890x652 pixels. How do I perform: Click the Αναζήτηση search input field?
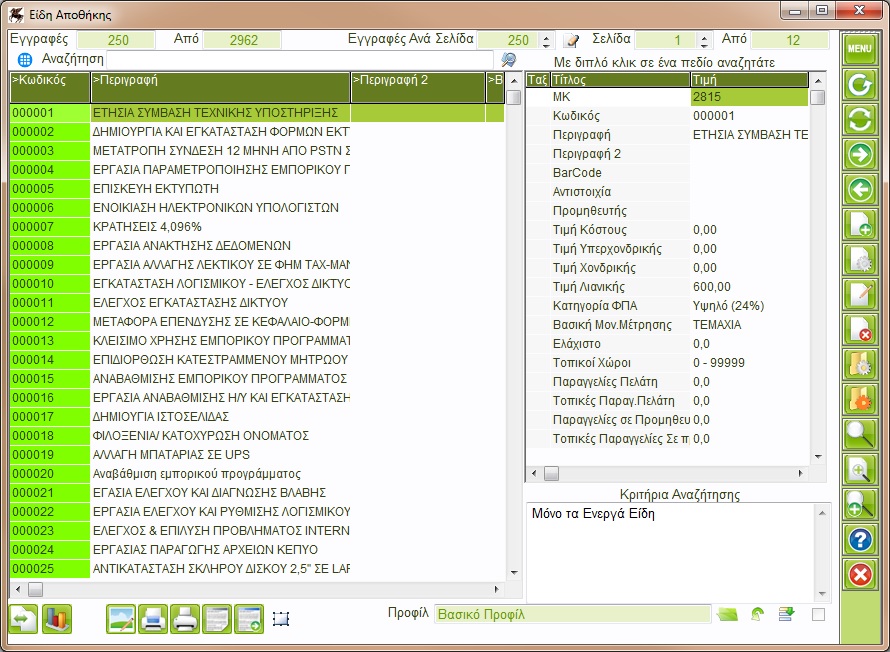click(300, 60)
